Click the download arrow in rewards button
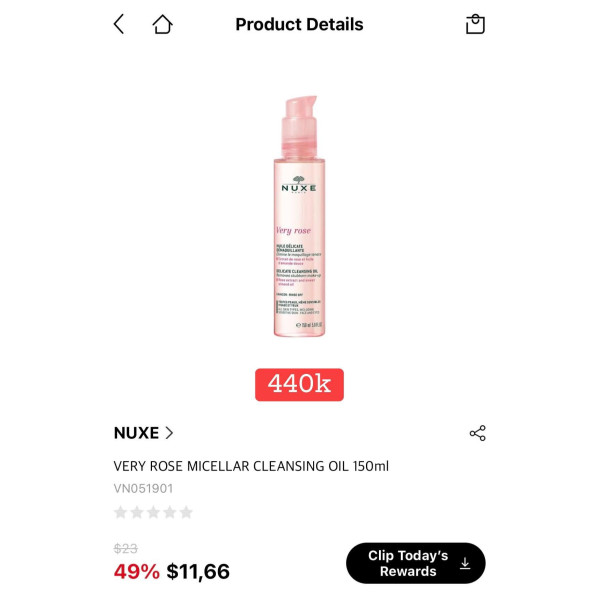 [x=465, y=563]
